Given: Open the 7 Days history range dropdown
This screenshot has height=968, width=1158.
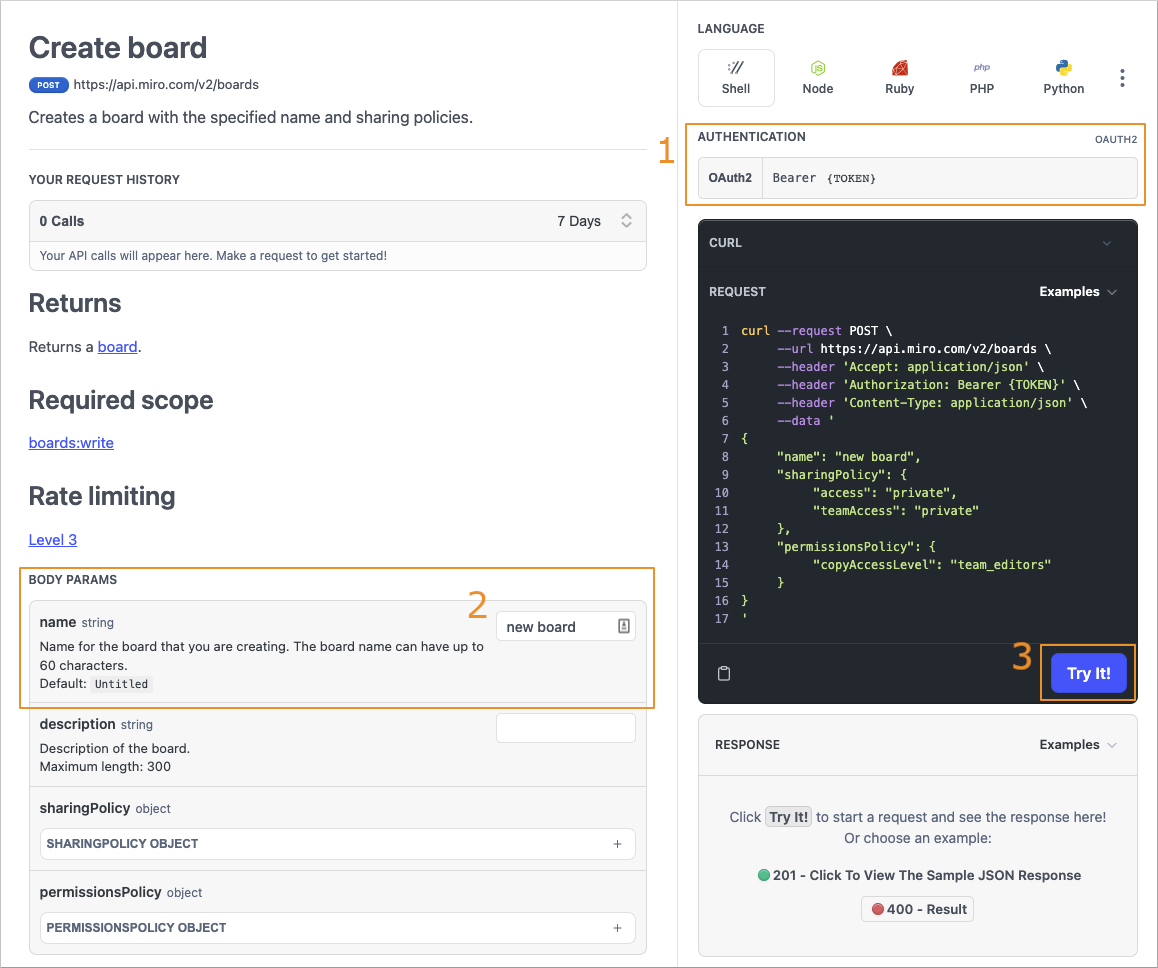Looking at the screenshot, I should pyautogui.click(x=595, y=221).
